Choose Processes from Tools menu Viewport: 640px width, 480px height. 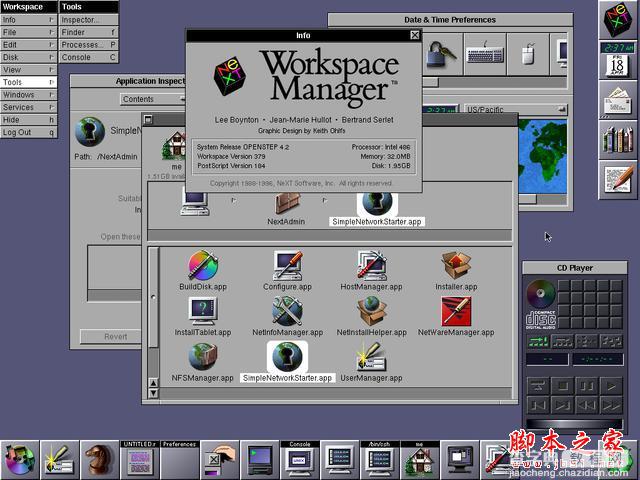[89, 45]
